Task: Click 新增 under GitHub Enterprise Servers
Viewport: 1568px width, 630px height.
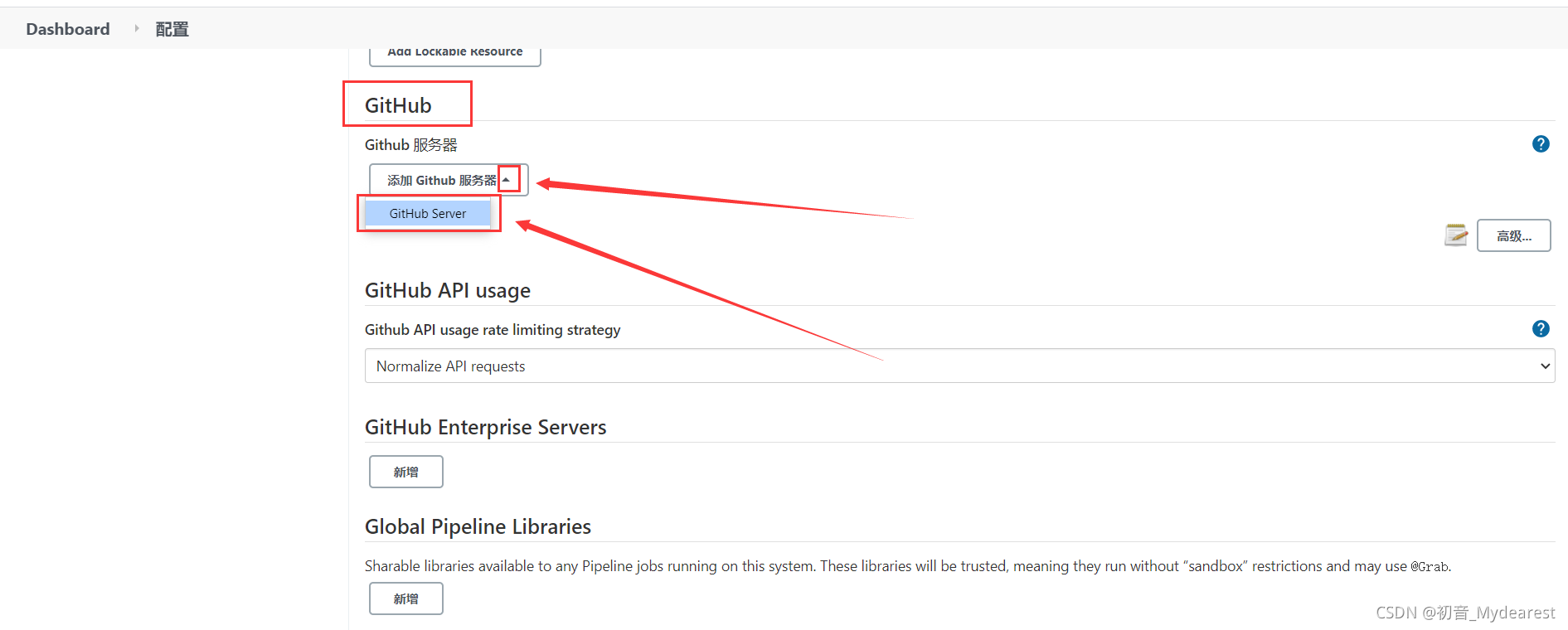Action: point(406,472)
